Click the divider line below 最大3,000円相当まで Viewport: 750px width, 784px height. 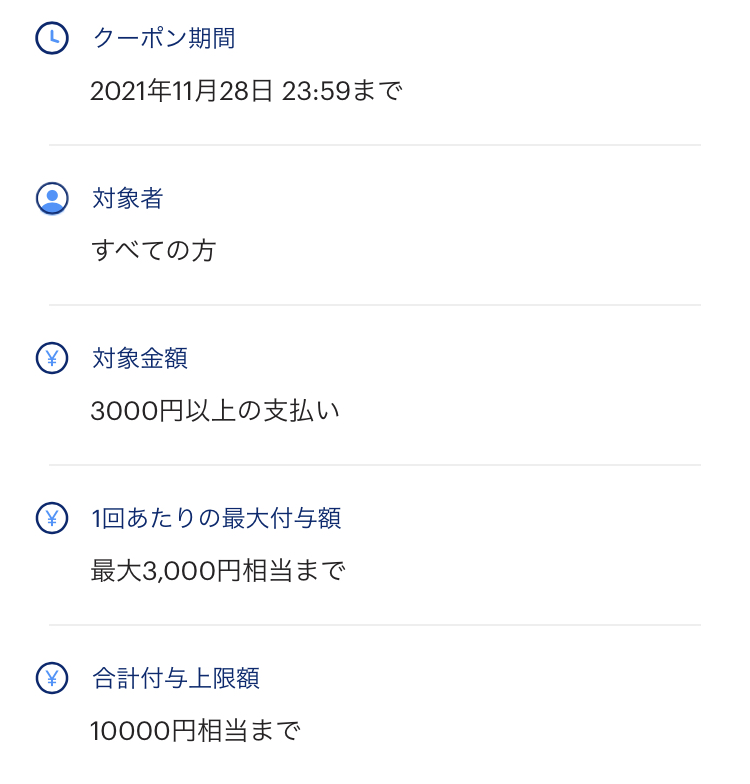(375, 625)
